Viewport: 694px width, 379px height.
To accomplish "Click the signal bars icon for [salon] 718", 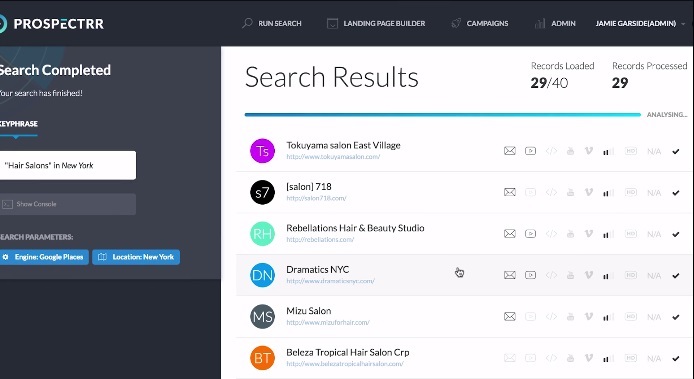I will (609, 193).
